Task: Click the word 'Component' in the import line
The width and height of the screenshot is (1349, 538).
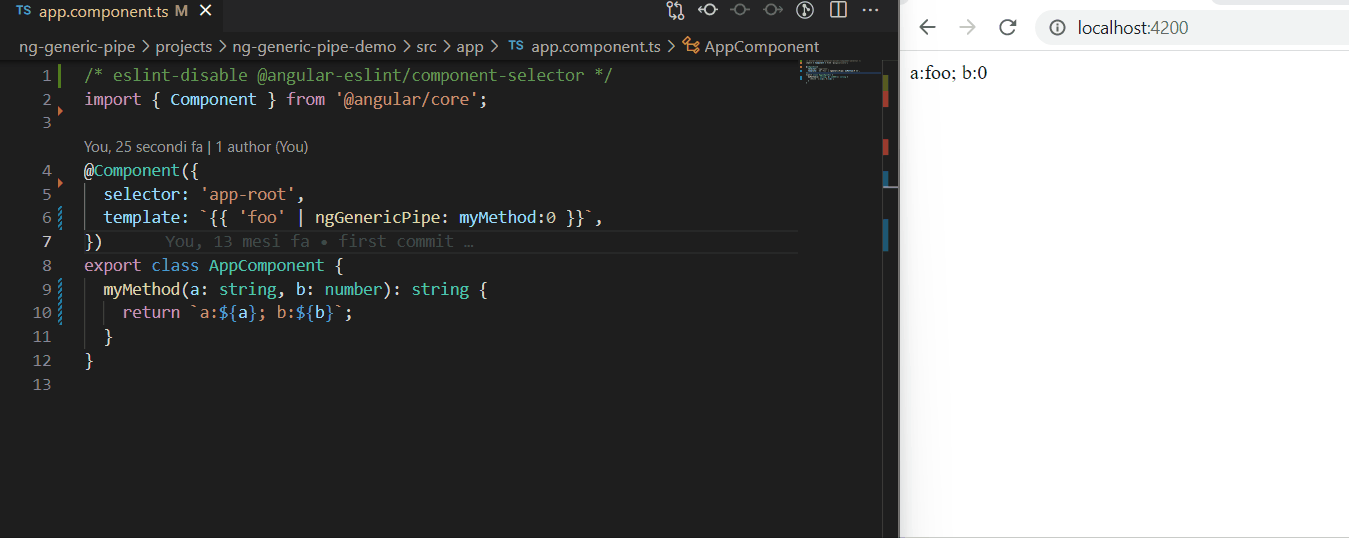Action: (213, 100)
